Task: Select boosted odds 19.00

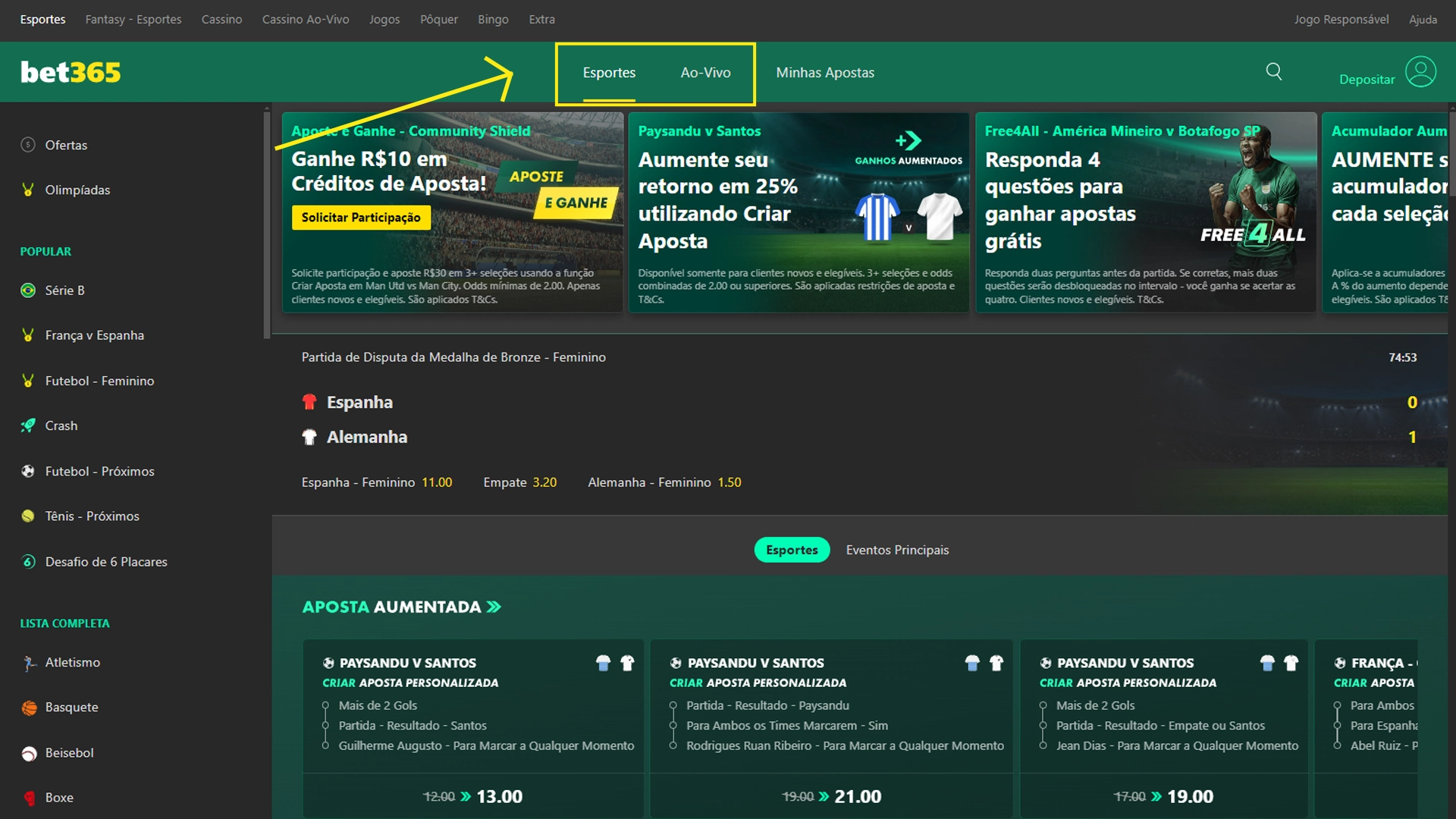Action: (x=1163, y=796)
